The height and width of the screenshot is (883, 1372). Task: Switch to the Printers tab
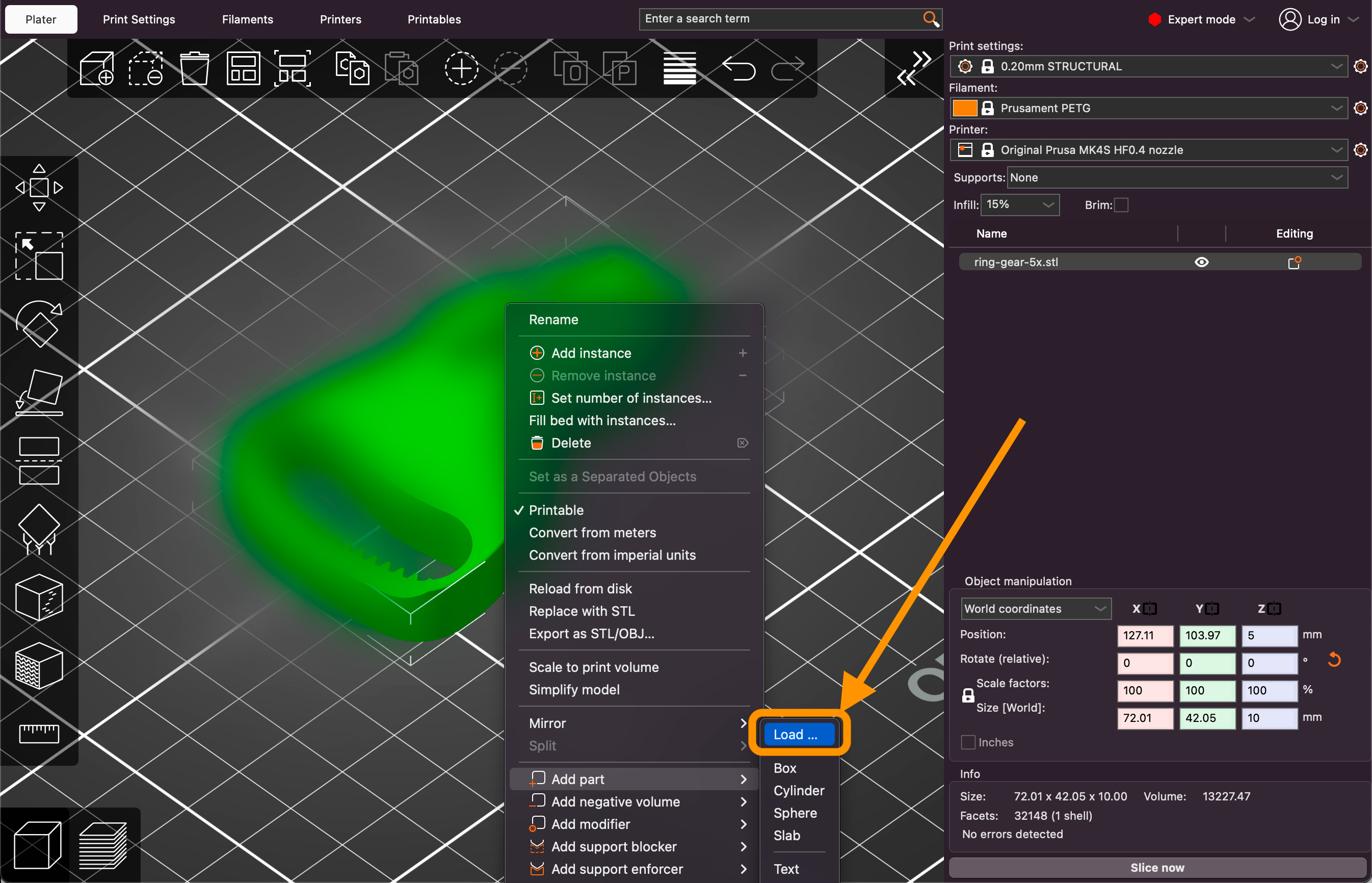[x=340, y=19]
